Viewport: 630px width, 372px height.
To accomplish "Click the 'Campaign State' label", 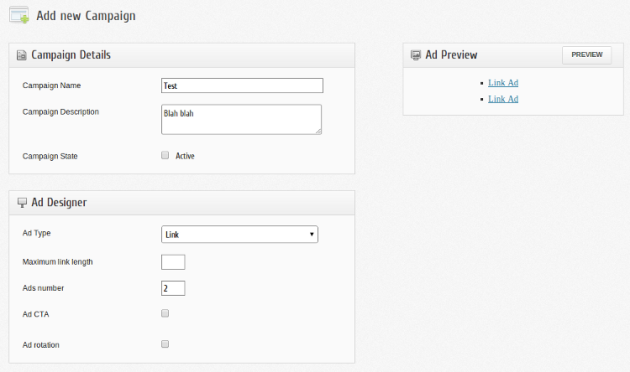I will tap(50, 156).
